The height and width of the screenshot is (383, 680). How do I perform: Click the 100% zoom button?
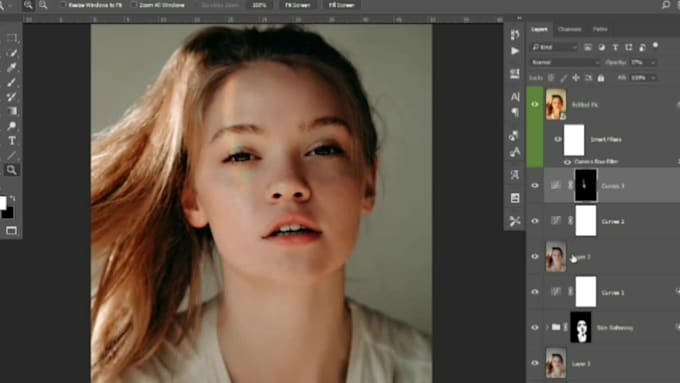pos(259,5)
